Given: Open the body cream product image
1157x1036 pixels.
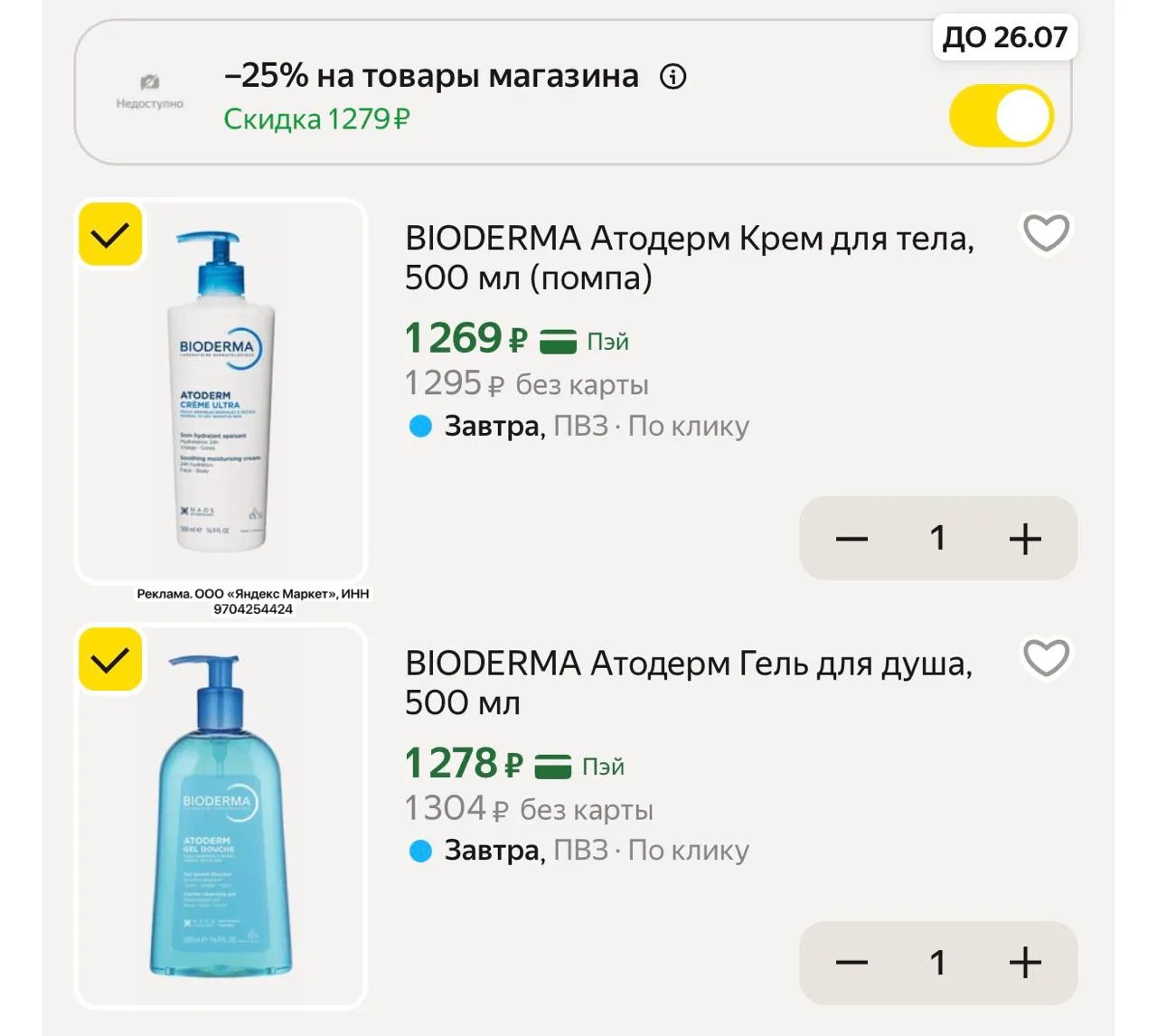Looking at the screenshot, I should click(x=221, y=391).
